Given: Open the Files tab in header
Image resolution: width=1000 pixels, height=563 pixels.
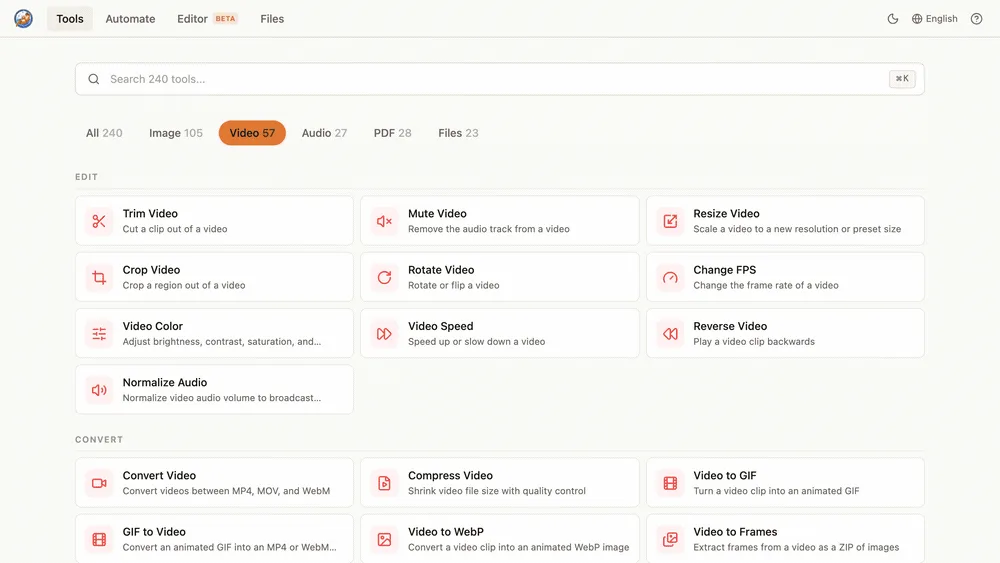Looking at the screenshot, I should pos(272,18).
